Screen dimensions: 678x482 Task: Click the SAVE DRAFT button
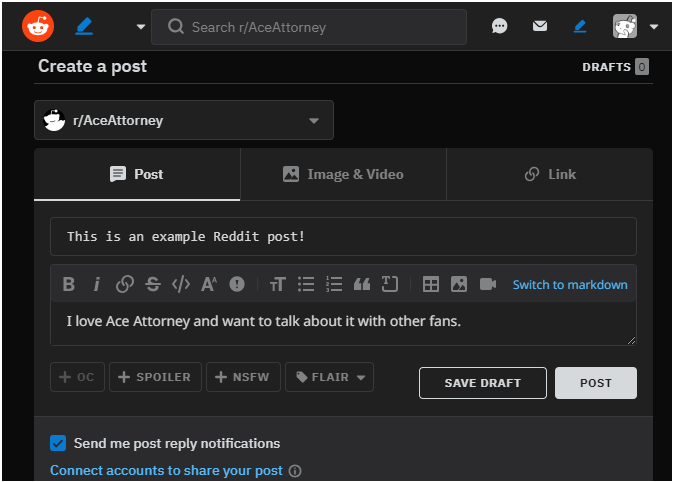pyautogui.click(x=483, y=383)
